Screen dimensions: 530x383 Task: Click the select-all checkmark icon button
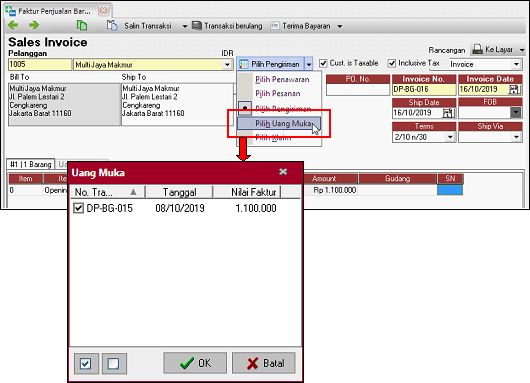86,364
